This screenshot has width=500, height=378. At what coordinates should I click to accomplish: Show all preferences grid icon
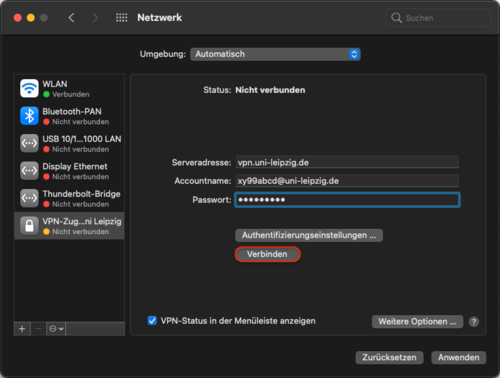121,18
